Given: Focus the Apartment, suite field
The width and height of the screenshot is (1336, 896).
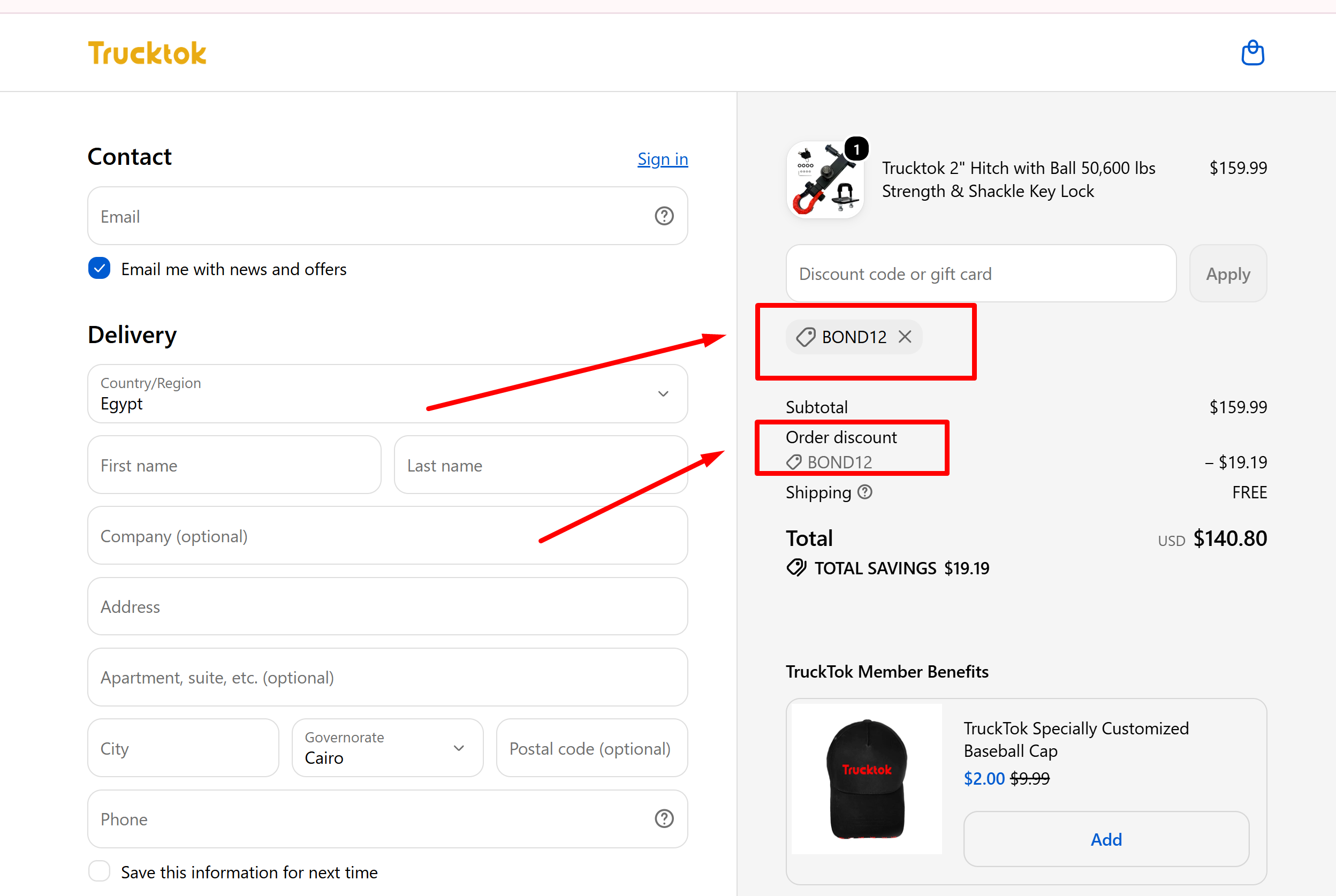Looking at the screenshot, I should 388,677.
